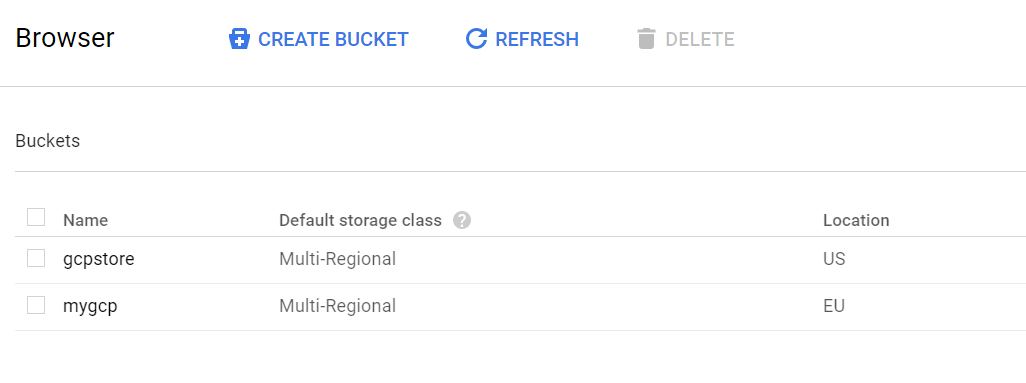Click the Name column header
This screenshot has width=1026, height=383.
click(x=86, y=221)
